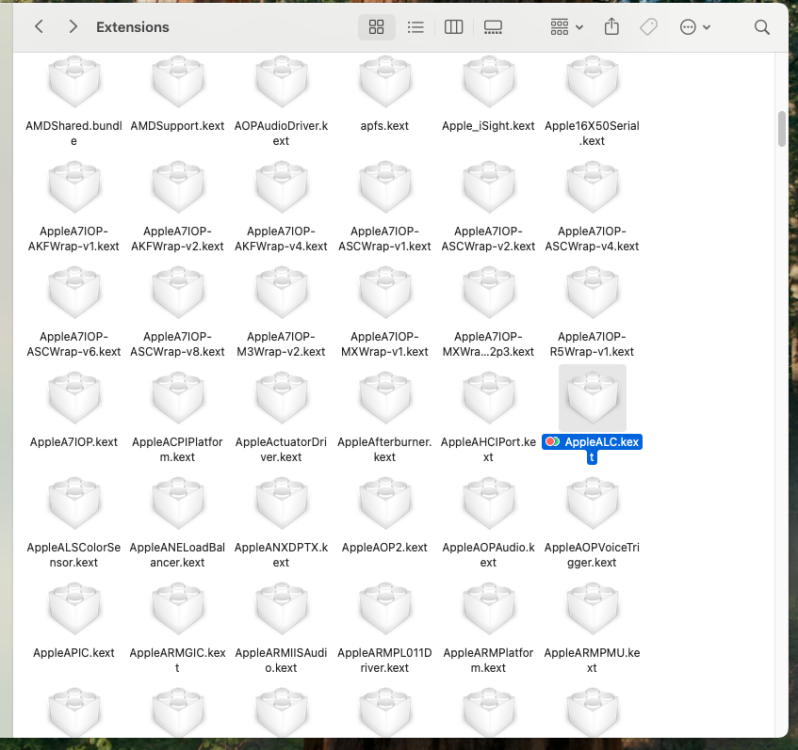
Task: Click the highlighted AppleALC.kext icon
Action: tap(592, 397)
